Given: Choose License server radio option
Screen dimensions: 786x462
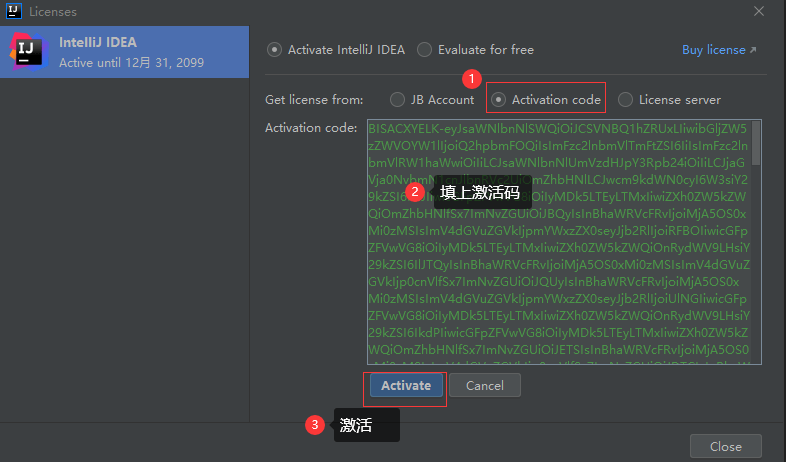Looking at the screenshot, I should (625, 100).
